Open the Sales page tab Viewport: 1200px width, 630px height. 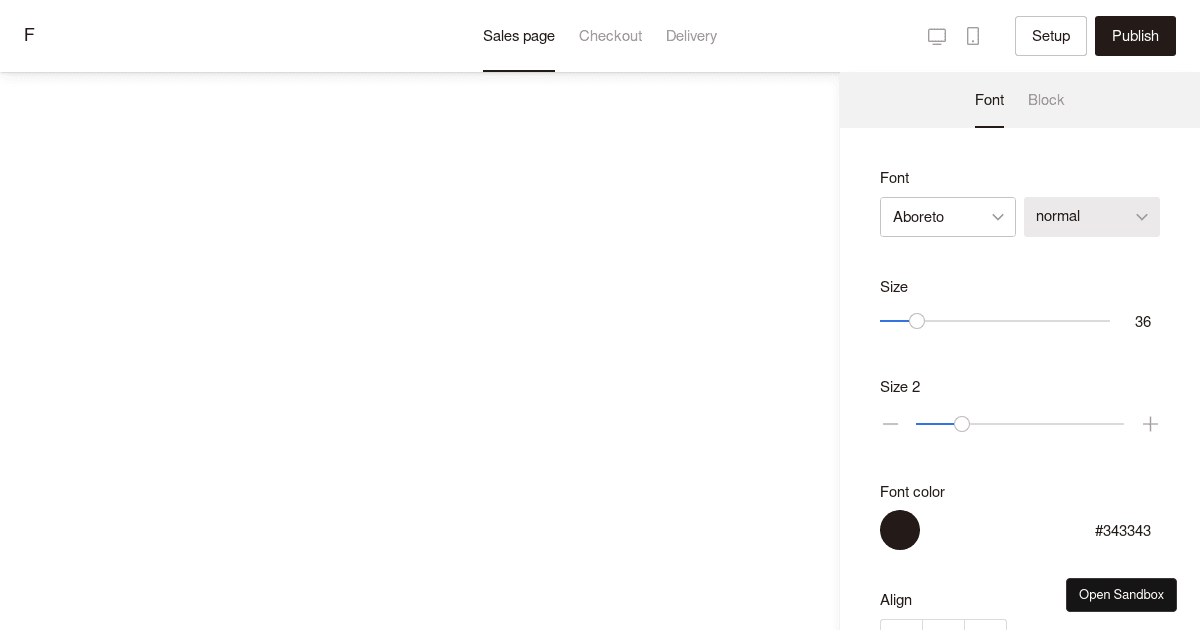click(519, 36)
